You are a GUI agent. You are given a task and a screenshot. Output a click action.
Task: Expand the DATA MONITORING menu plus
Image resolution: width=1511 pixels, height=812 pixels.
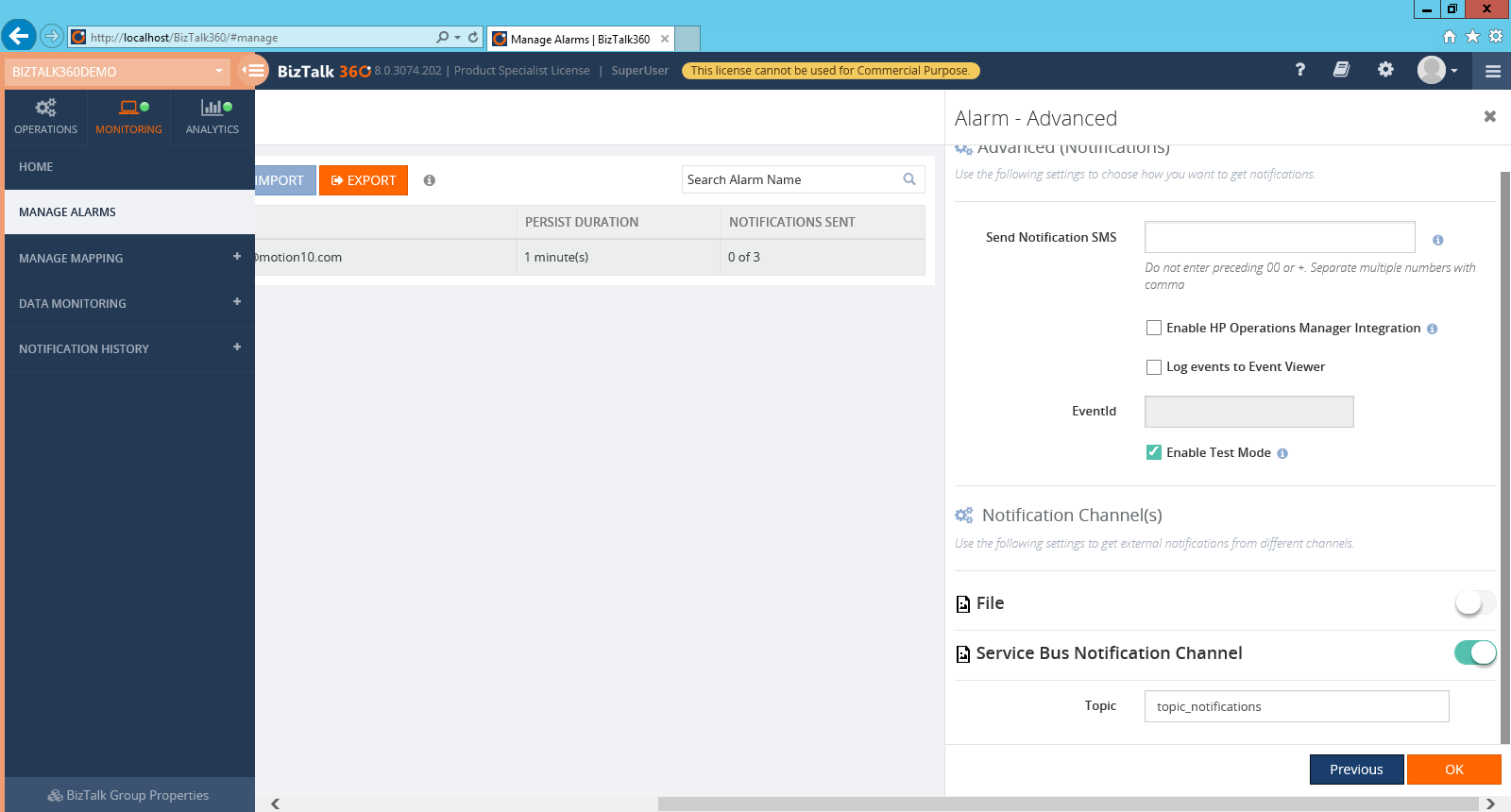click(237, 301)
